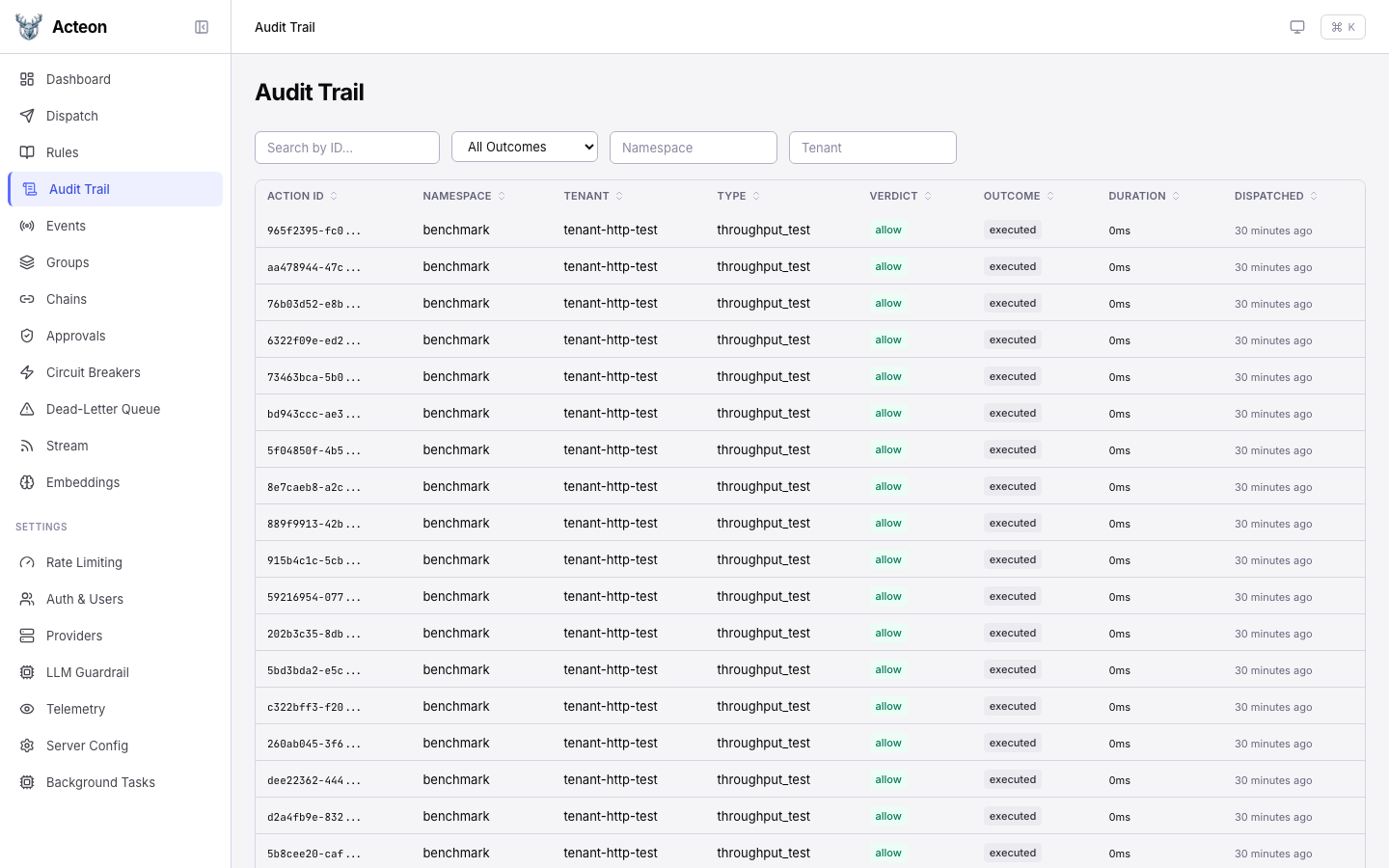The width and height of the screenshot is (1389, 868).
Task: Open Stream using the RSS icon
Action: (x=27, y=446)
